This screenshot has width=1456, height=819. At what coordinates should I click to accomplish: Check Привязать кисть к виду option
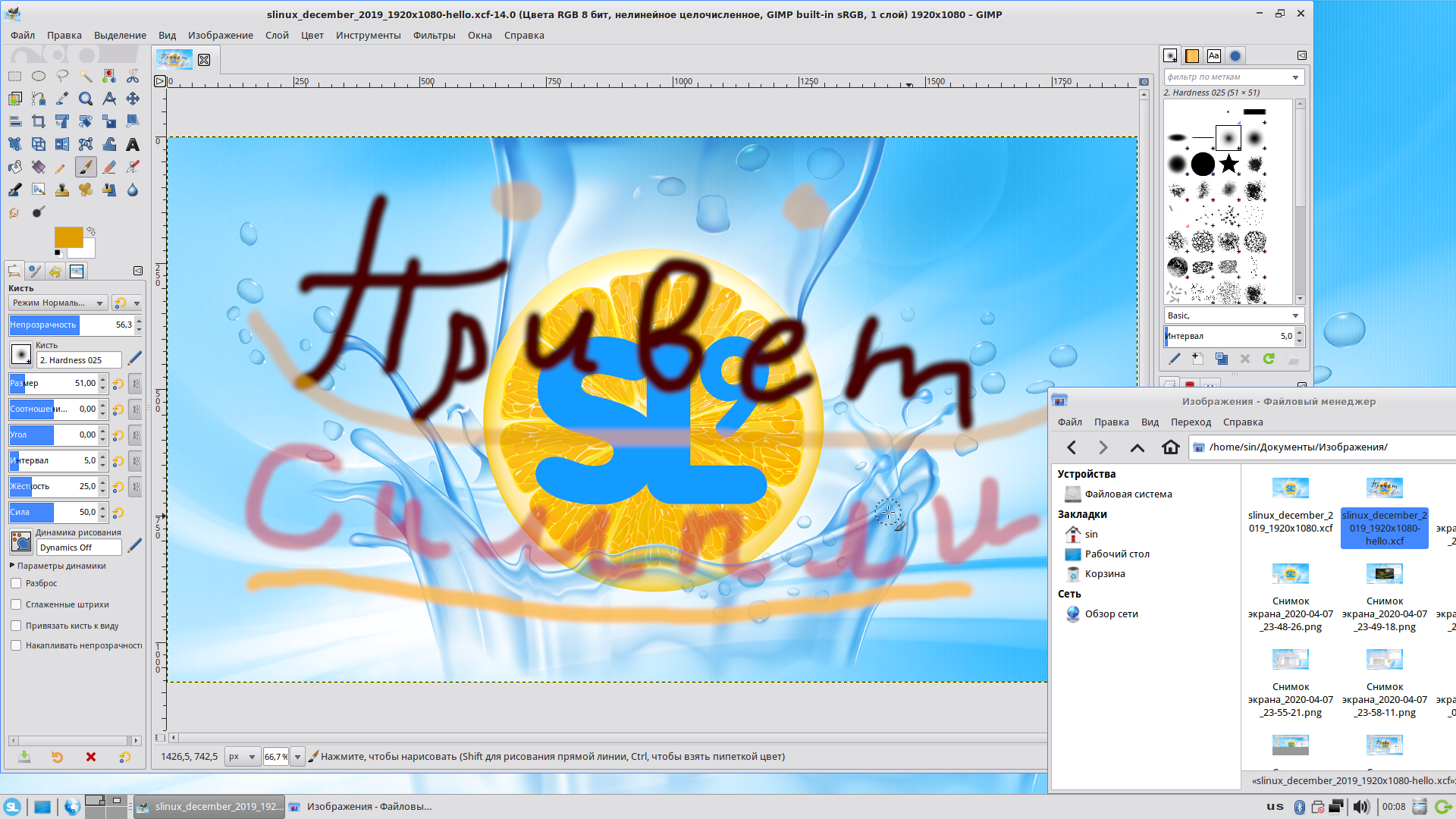tap(16, 626)
